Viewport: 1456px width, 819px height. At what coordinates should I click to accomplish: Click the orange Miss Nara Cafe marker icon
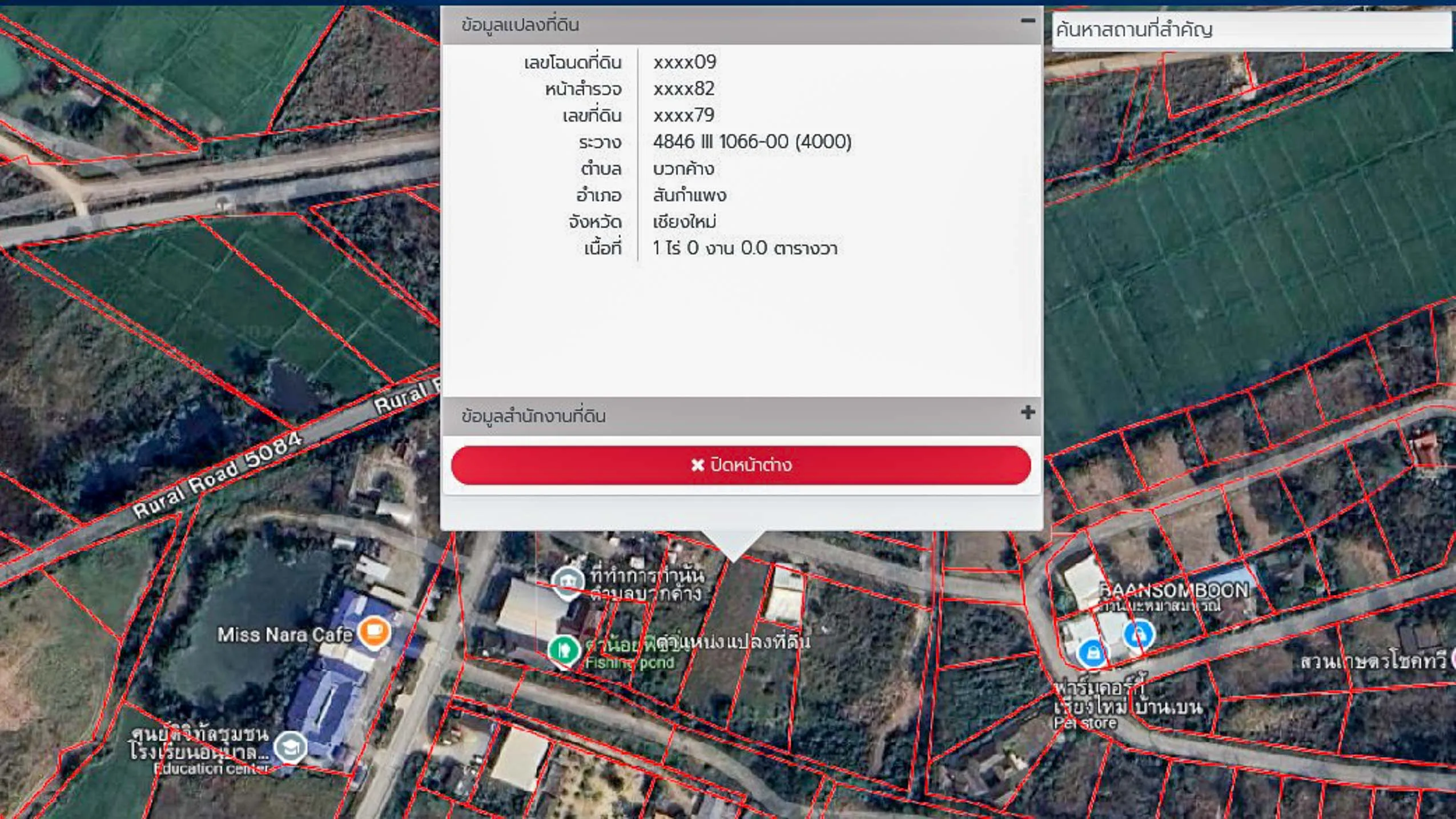pos(374,632)
